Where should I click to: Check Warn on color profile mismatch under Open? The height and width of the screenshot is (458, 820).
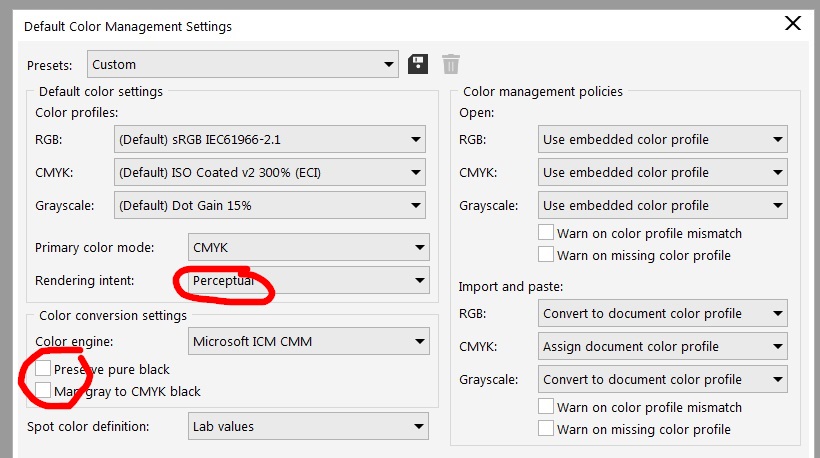[x=546, y=233]
